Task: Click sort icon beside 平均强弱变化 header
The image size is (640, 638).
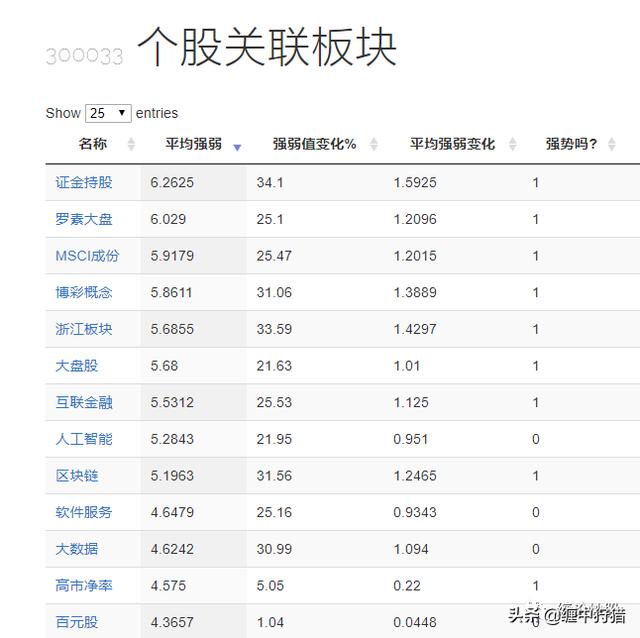Action: (512, 145)
